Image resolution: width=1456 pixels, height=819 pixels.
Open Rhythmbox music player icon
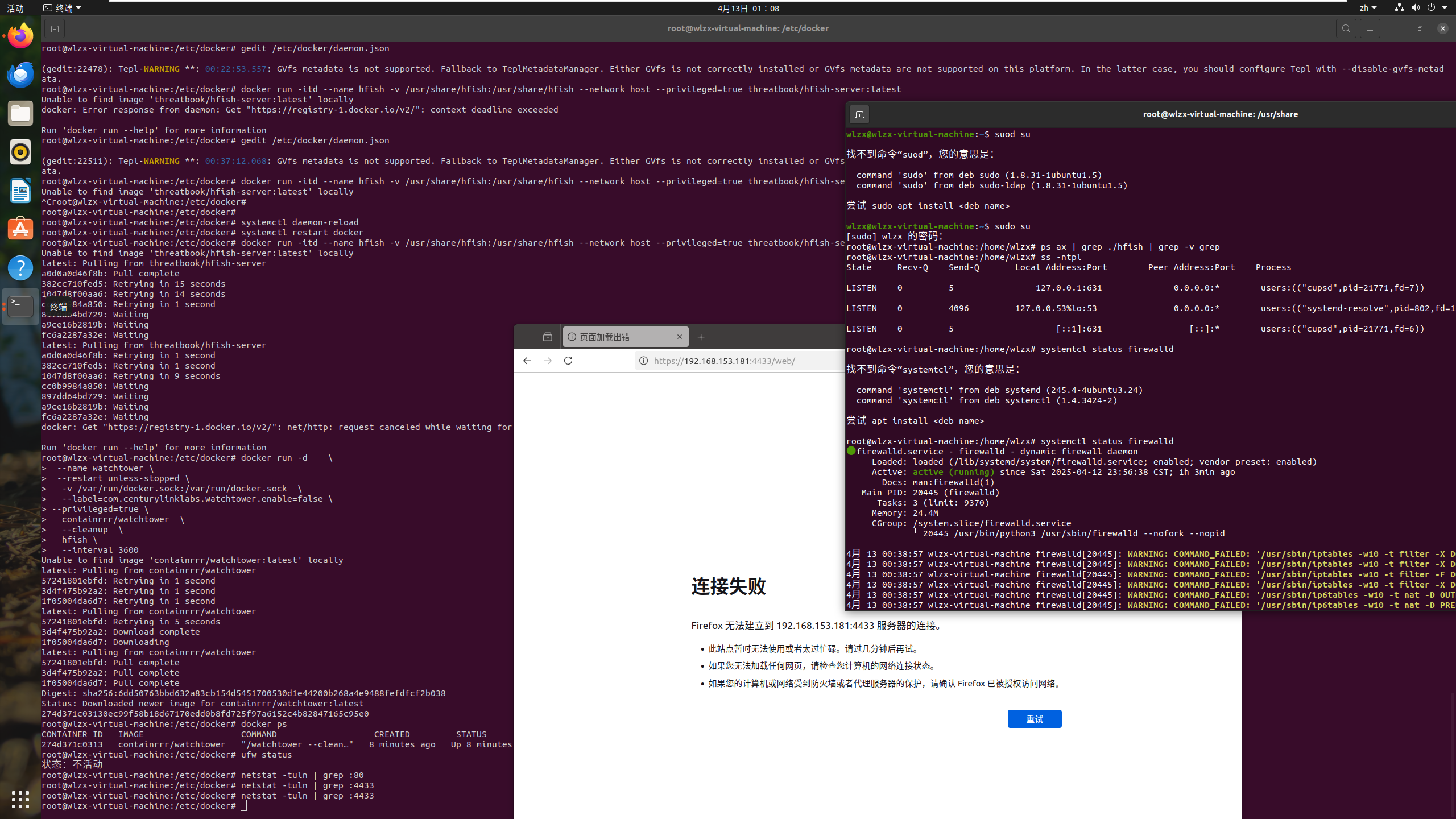point(20,152)
